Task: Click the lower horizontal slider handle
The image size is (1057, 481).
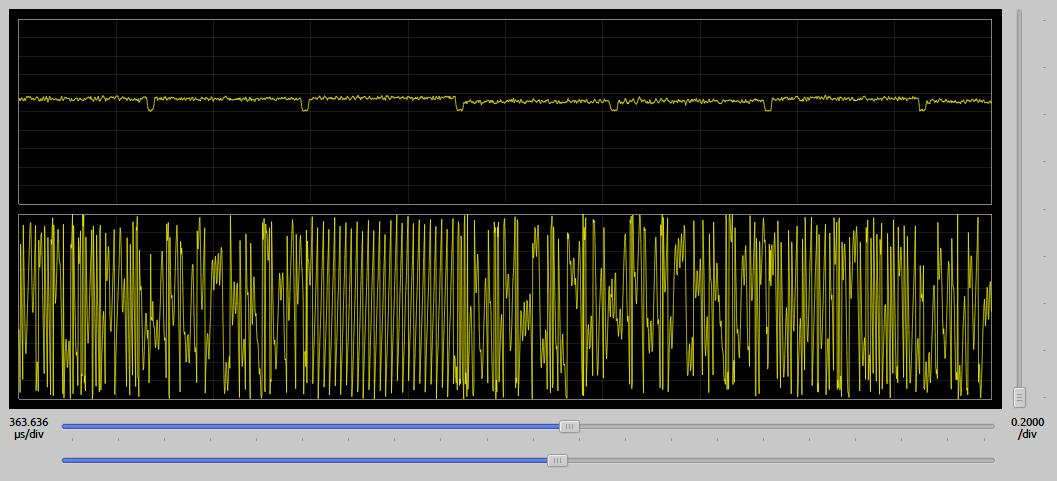Action: pos(557,460)
